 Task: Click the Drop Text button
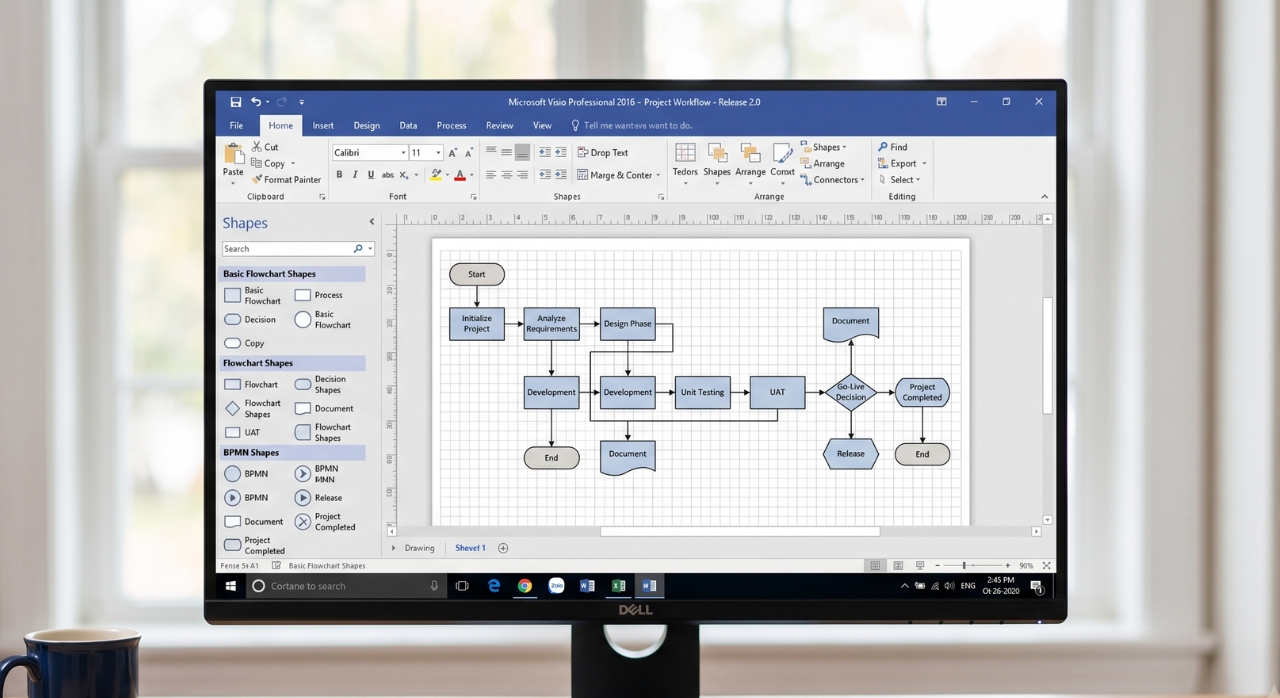click(x=603, y=153)
